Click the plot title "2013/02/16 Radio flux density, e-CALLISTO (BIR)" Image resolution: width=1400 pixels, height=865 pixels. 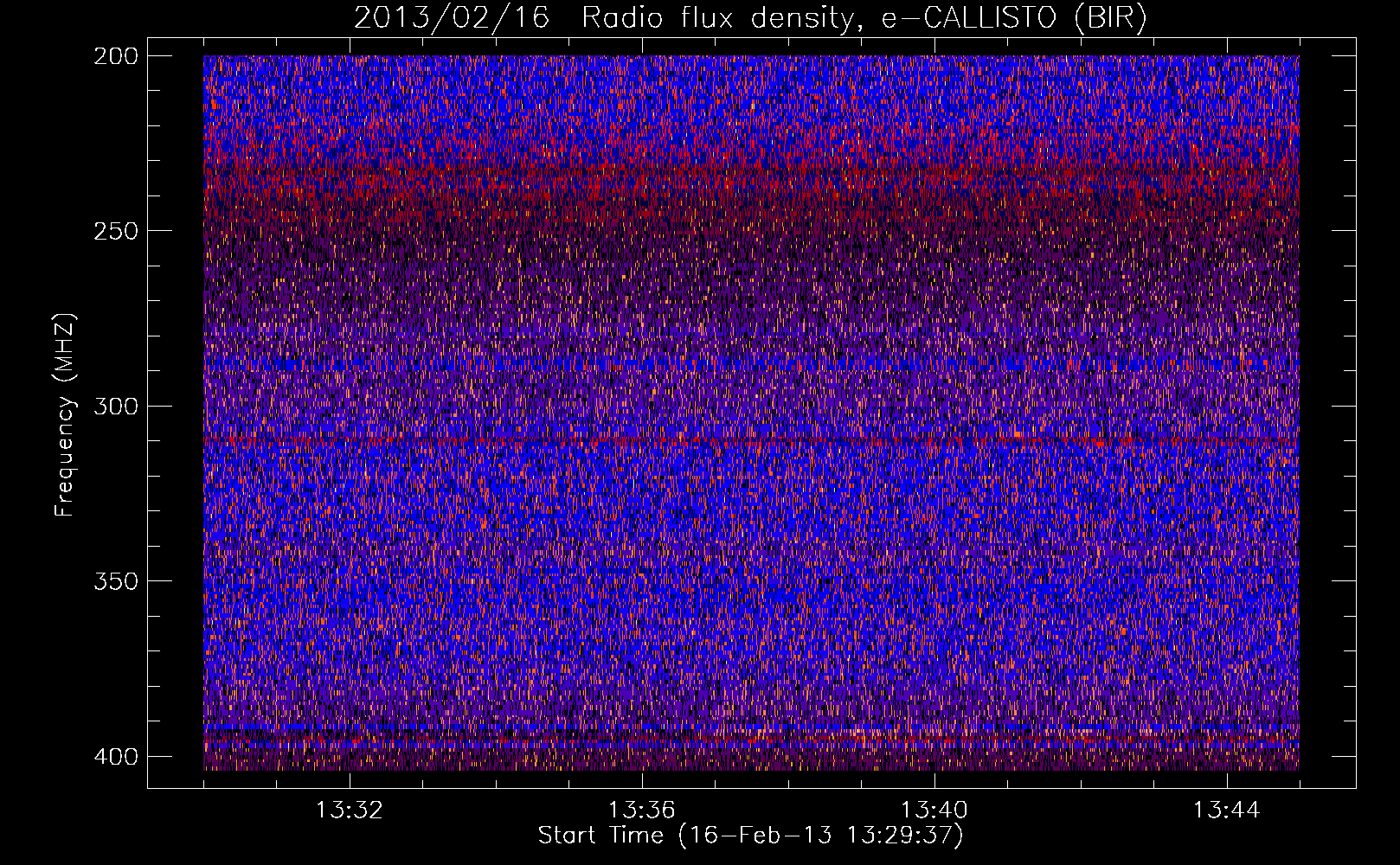(x=750, y=18)
